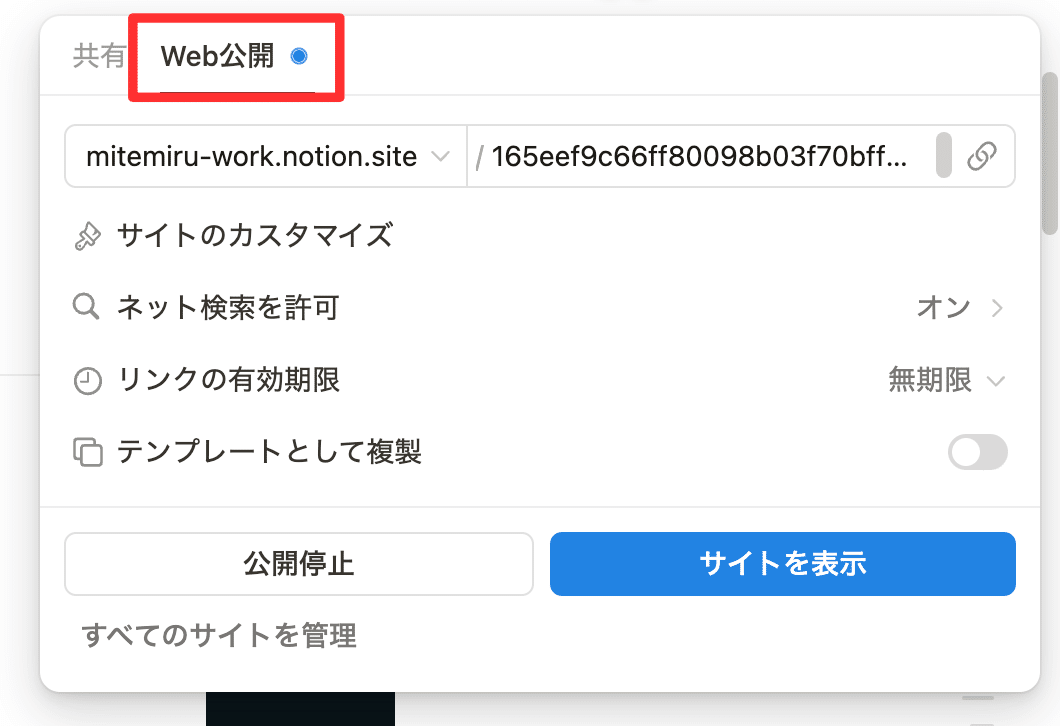The height and width of the screenshot is (726, 1060).
Task: Copy the site link with the chain icon
Action: (x=982, y=156)
